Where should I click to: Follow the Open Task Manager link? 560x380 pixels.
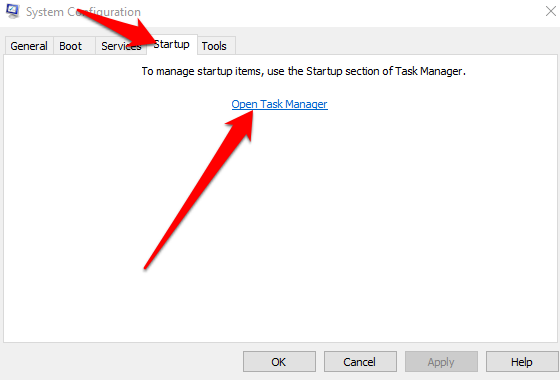279,104
